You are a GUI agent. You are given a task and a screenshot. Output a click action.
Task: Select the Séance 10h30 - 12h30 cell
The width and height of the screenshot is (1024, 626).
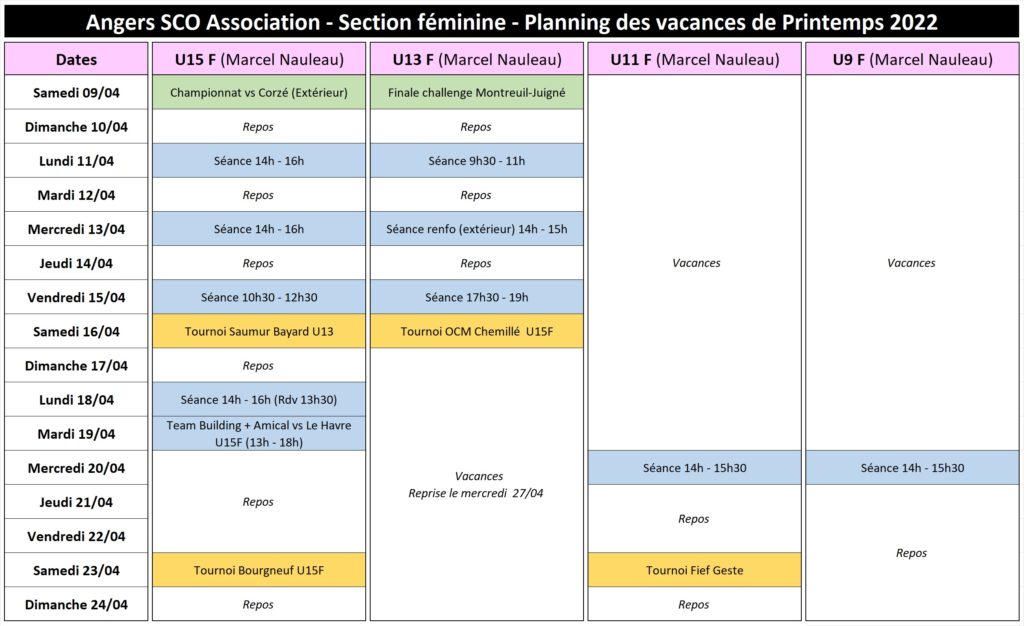tap(259, 297)
